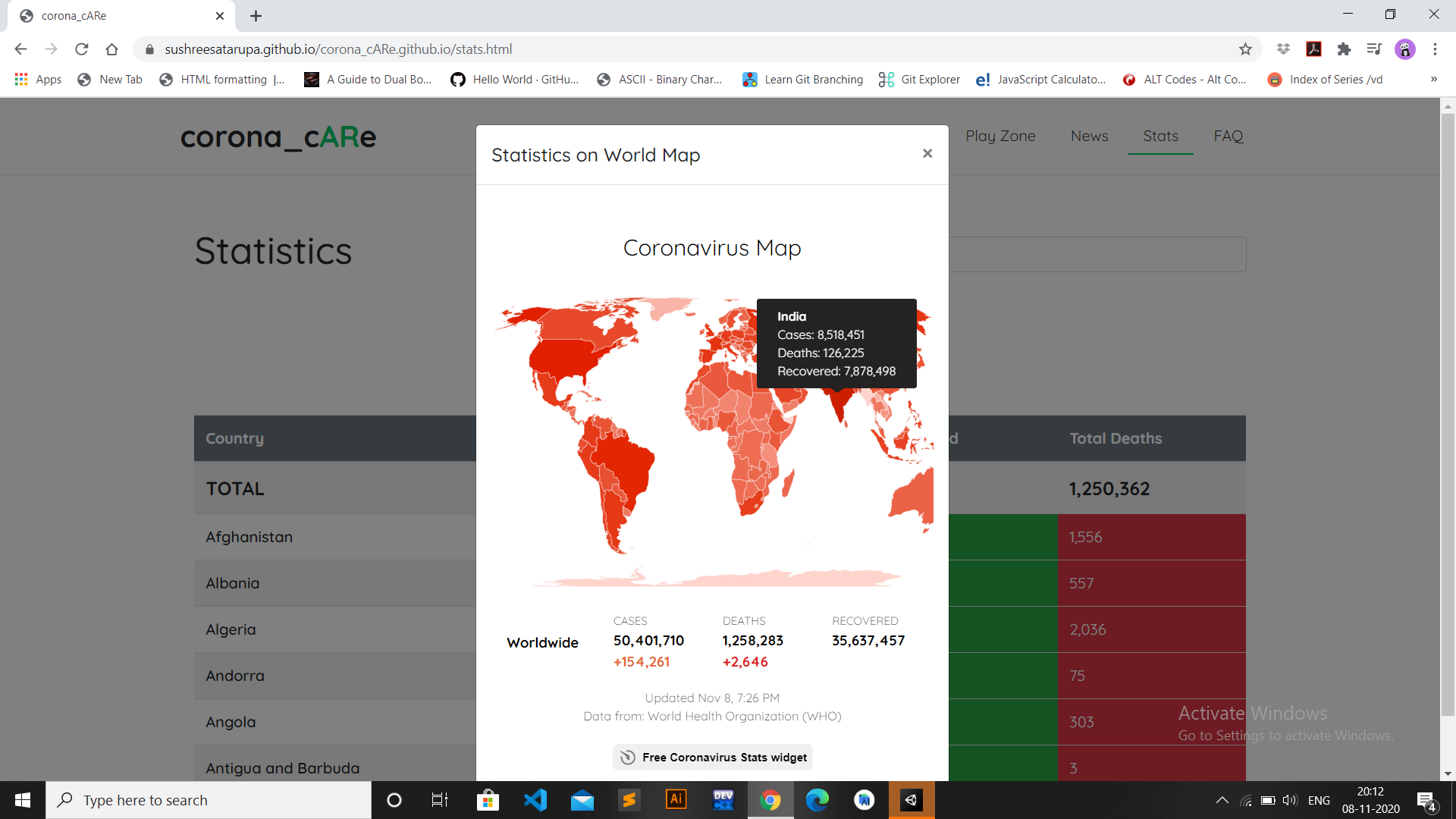Launch Adobe Illustrator from taskbar
The height and width of the screenshot is (819, 1456).
point(676,800)
